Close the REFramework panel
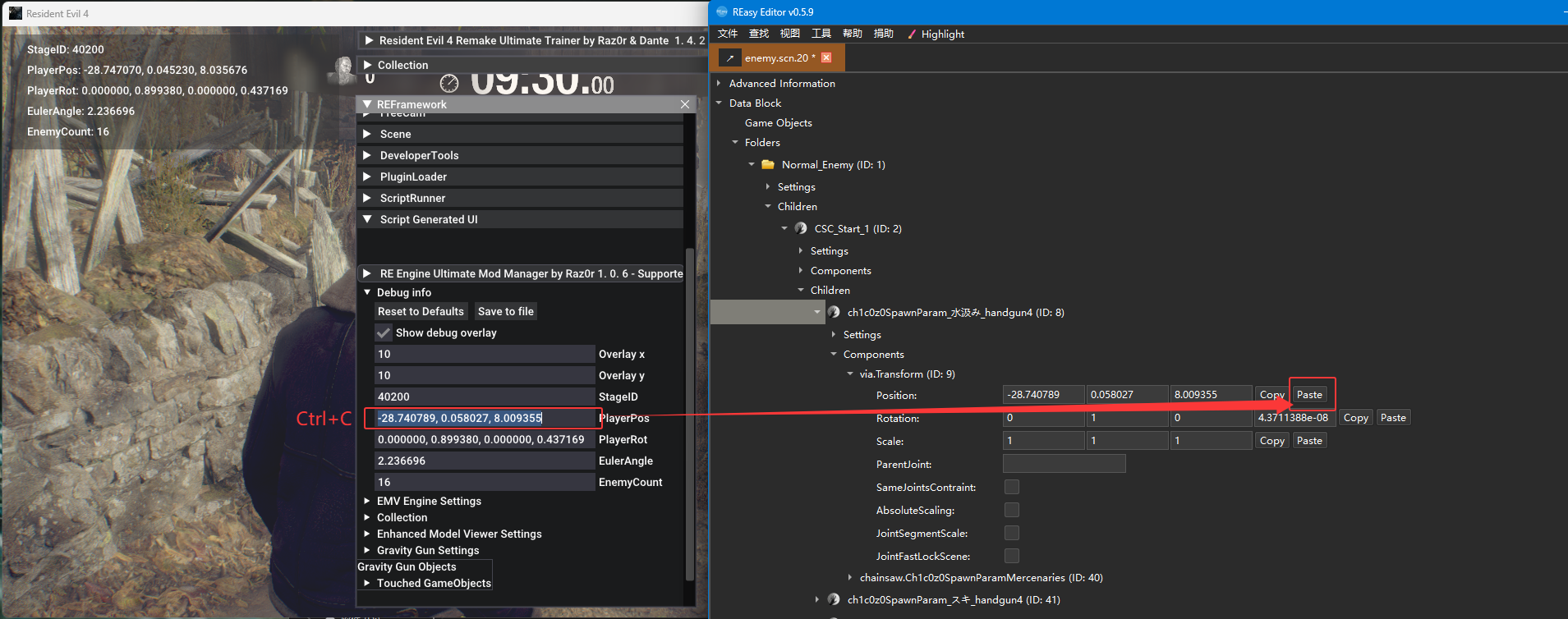 [685, 104]
